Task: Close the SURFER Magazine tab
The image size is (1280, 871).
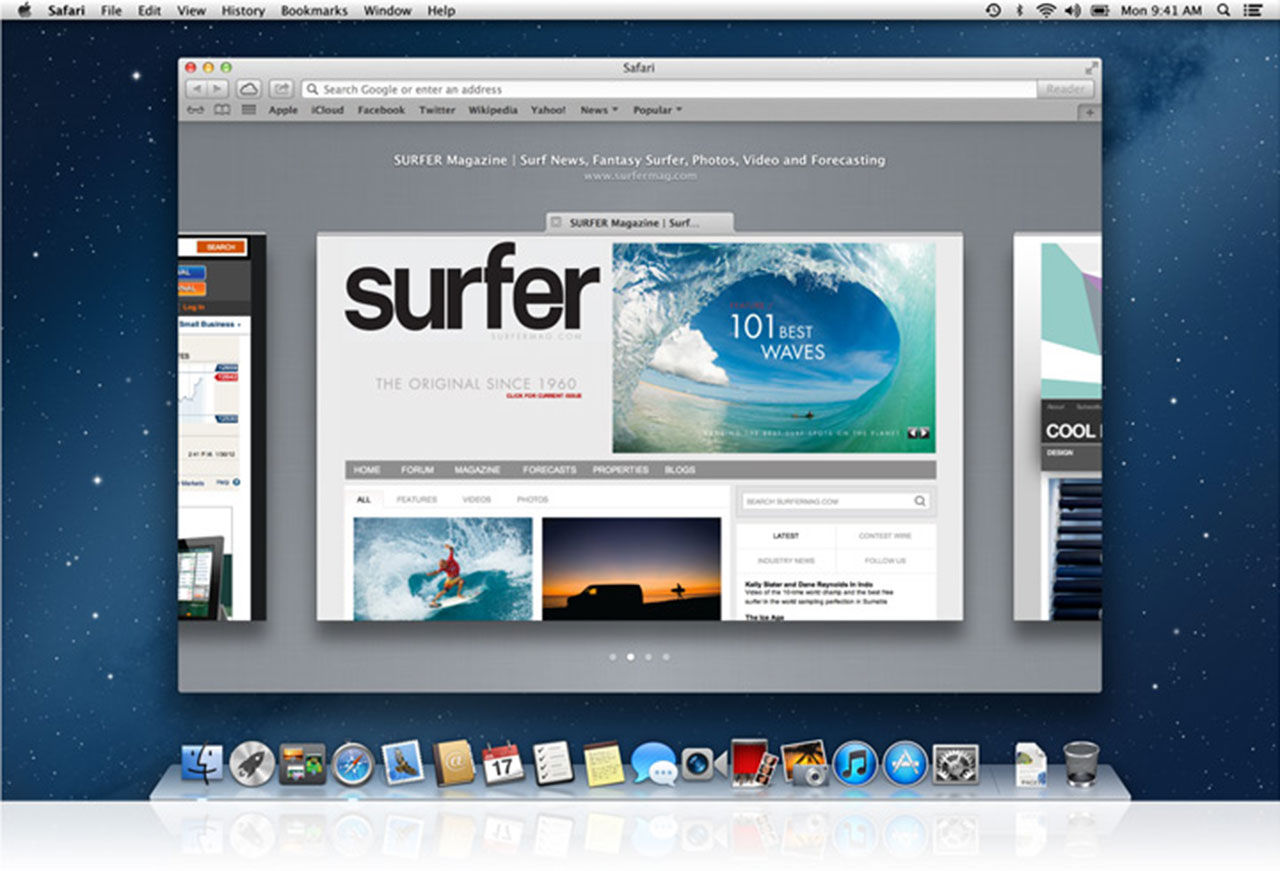Action: [556, 223]
